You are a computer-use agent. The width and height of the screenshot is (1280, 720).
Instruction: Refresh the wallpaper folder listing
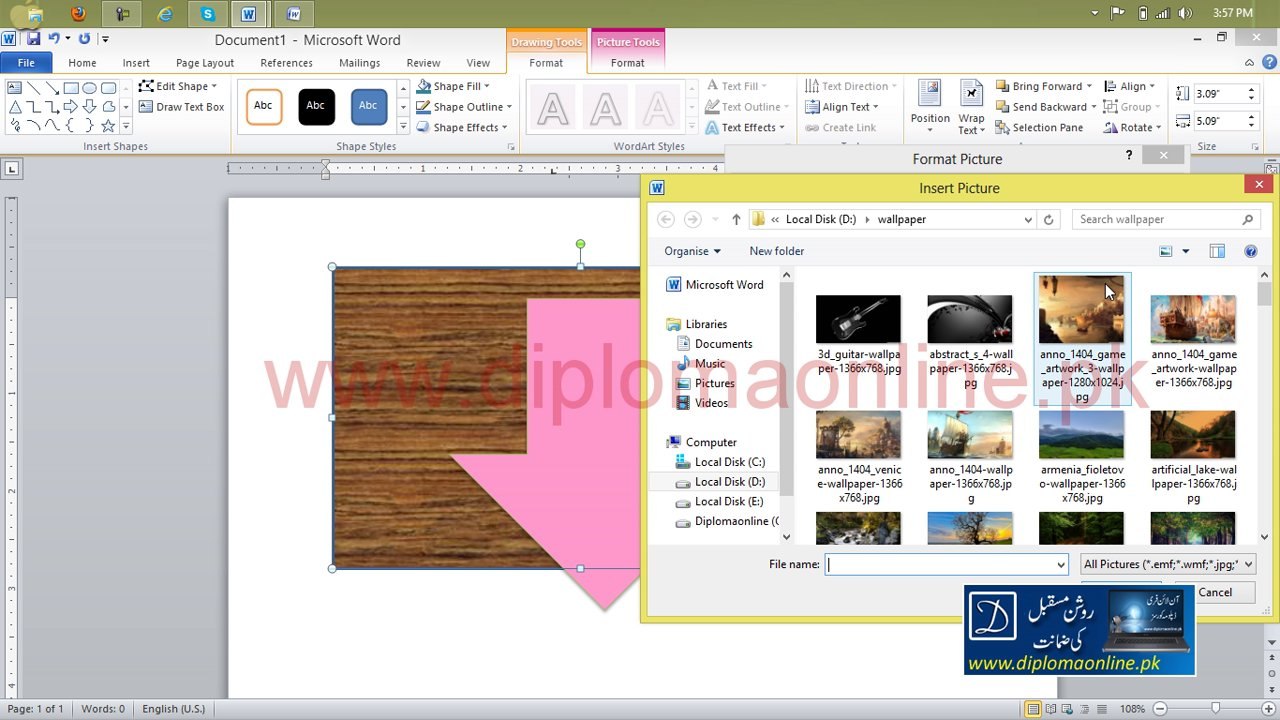pos(1048,220)
